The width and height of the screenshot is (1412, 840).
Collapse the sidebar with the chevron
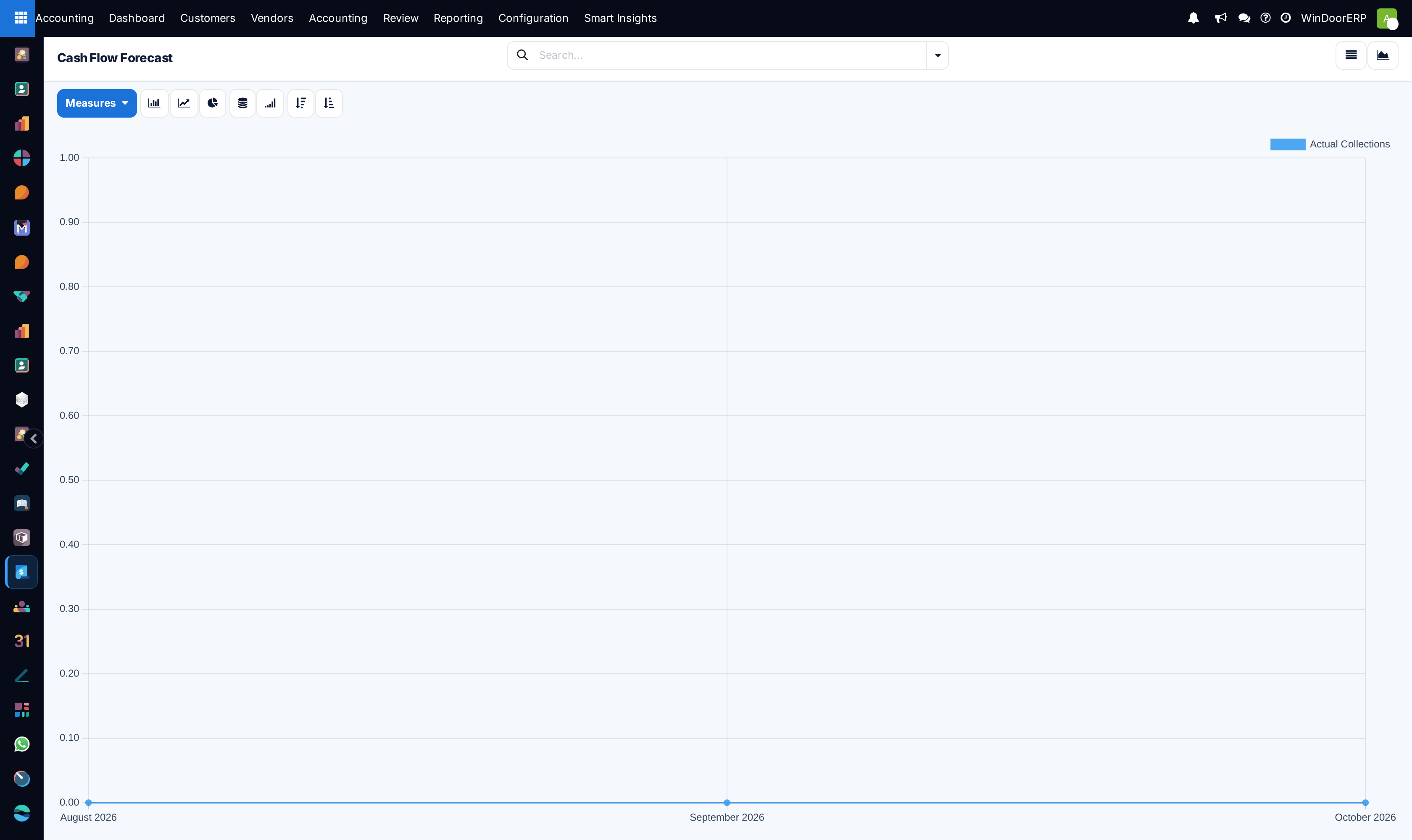34,438
